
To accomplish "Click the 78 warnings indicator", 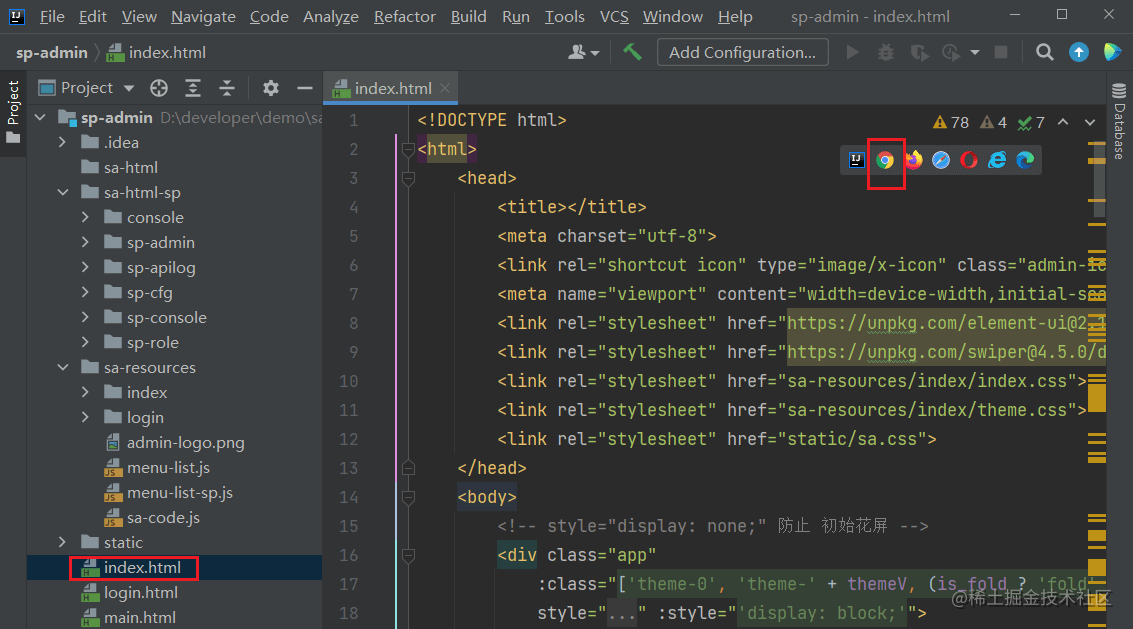I will [951, 122].
